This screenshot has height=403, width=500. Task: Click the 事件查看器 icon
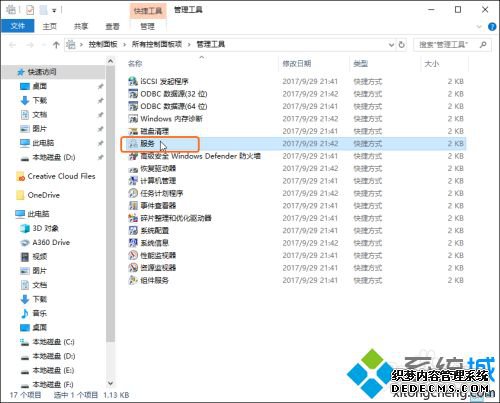pyautogui.click(x=133, y=206)
